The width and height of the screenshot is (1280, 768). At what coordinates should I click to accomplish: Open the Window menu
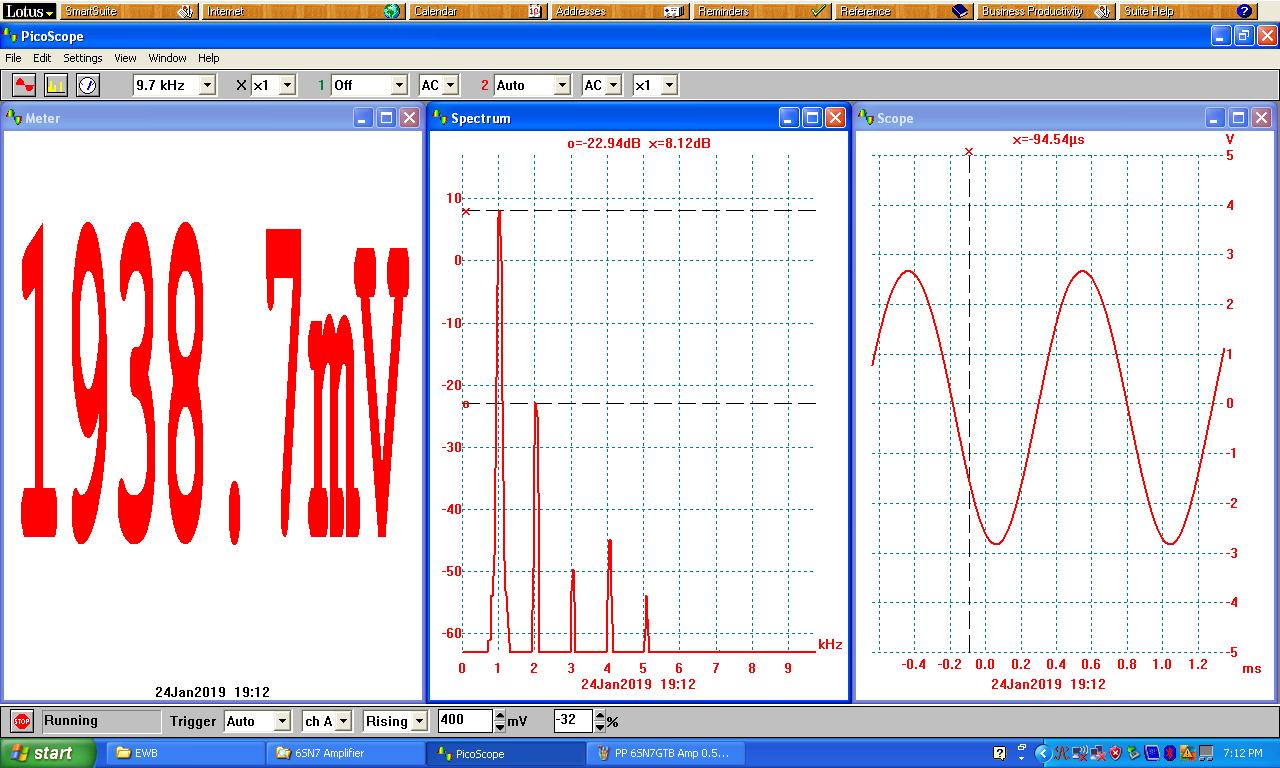pos(168,58)
